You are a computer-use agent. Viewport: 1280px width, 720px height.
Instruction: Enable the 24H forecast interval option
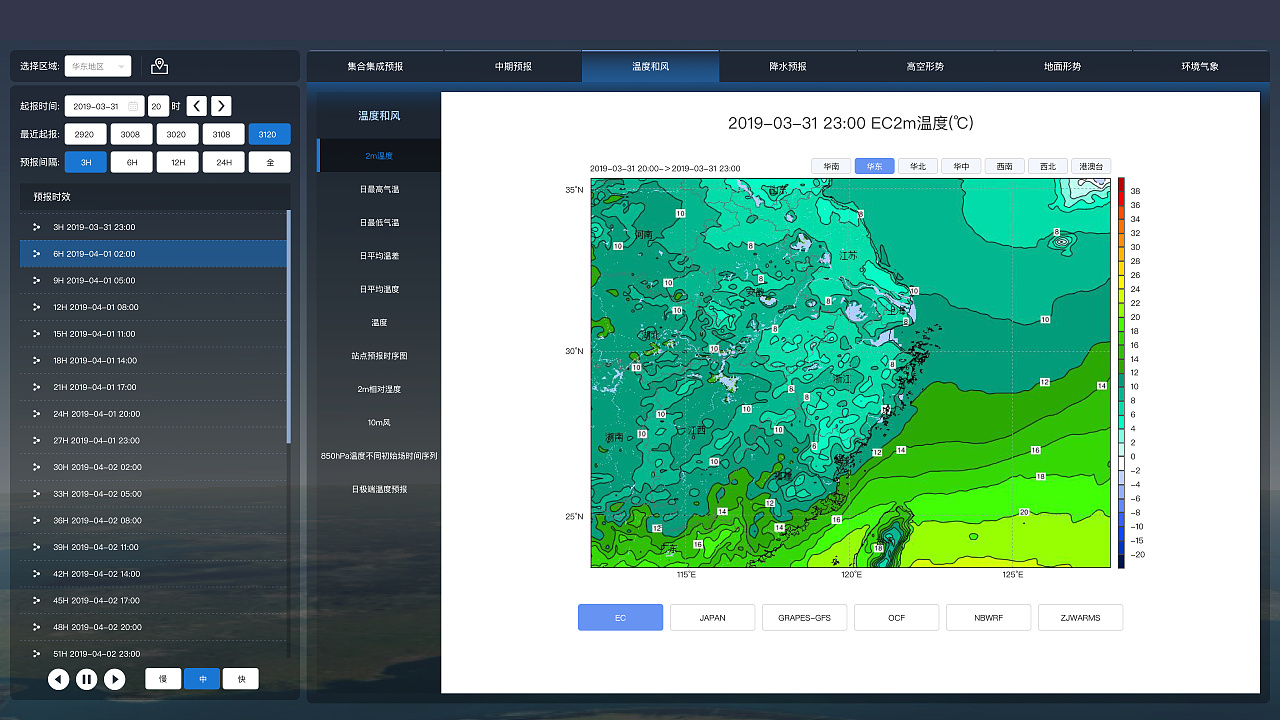tap(223, 161)
